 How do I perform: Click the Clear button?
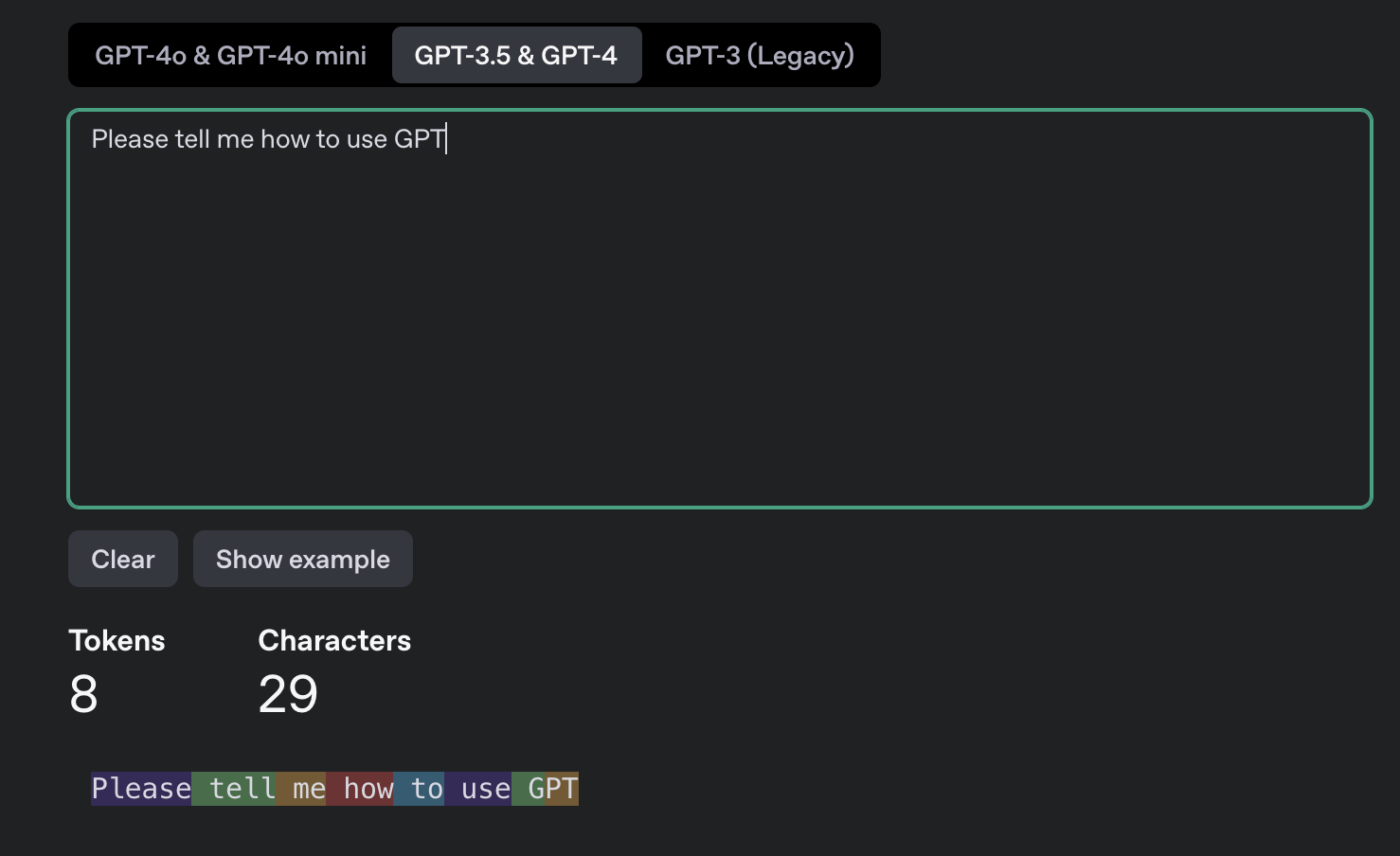[123, 559]
